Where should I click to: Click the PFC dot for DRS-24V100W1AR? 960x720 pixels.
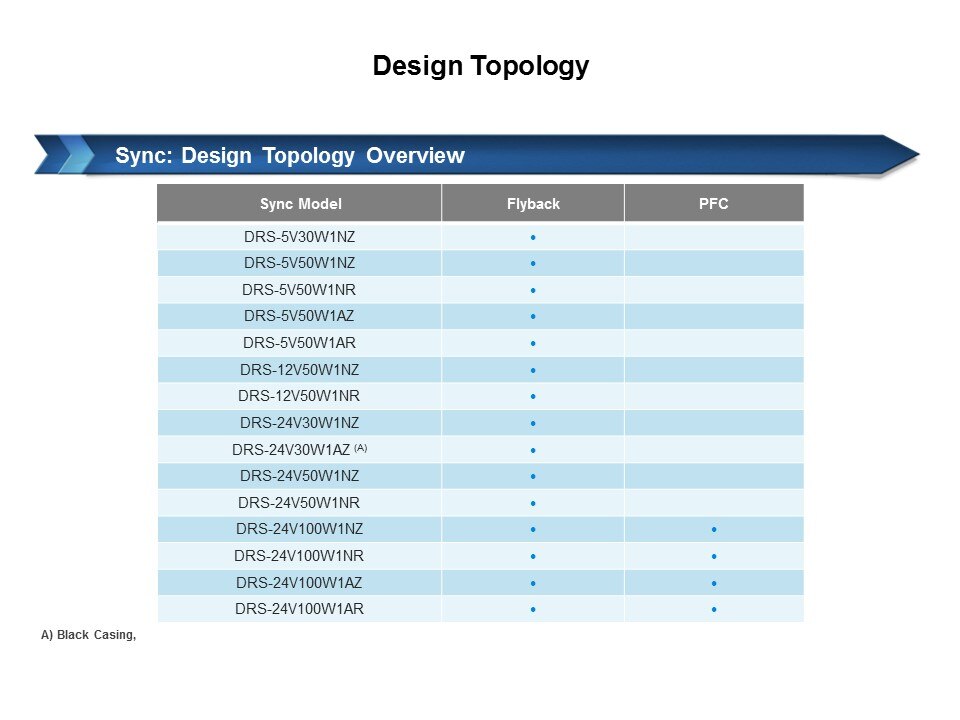714,609
